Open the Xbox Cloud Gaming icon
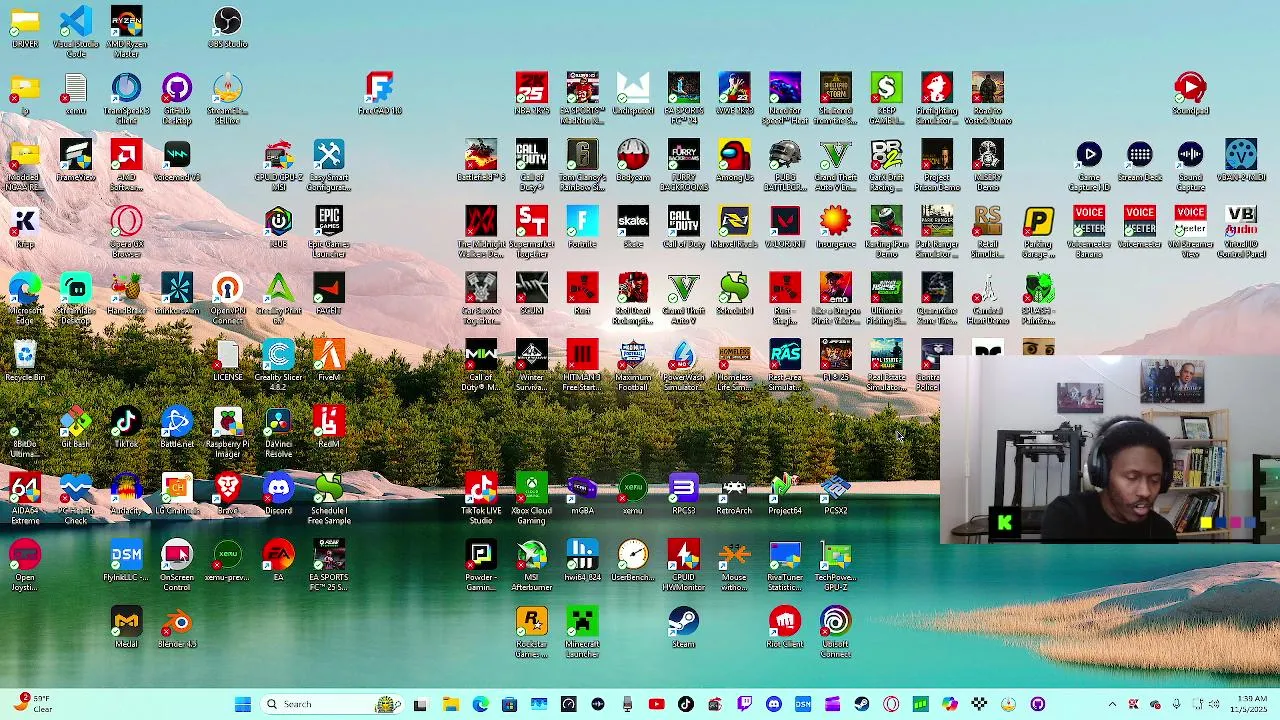The height and width of the screenshot is (720, 1280). pyautogui.click(x=531, y=497)
